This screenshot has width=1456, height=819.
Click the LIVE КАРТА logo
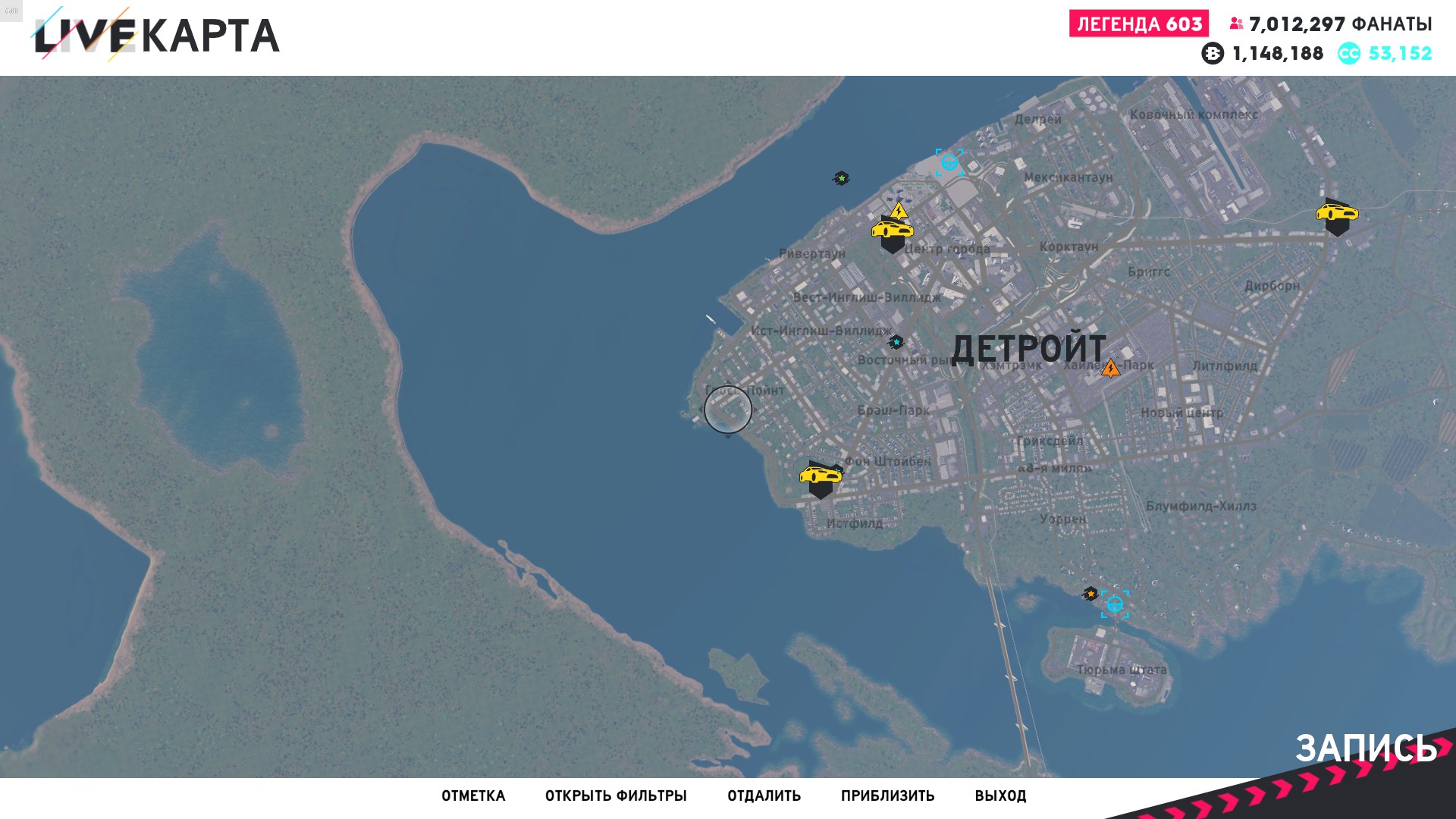[156, 35]
